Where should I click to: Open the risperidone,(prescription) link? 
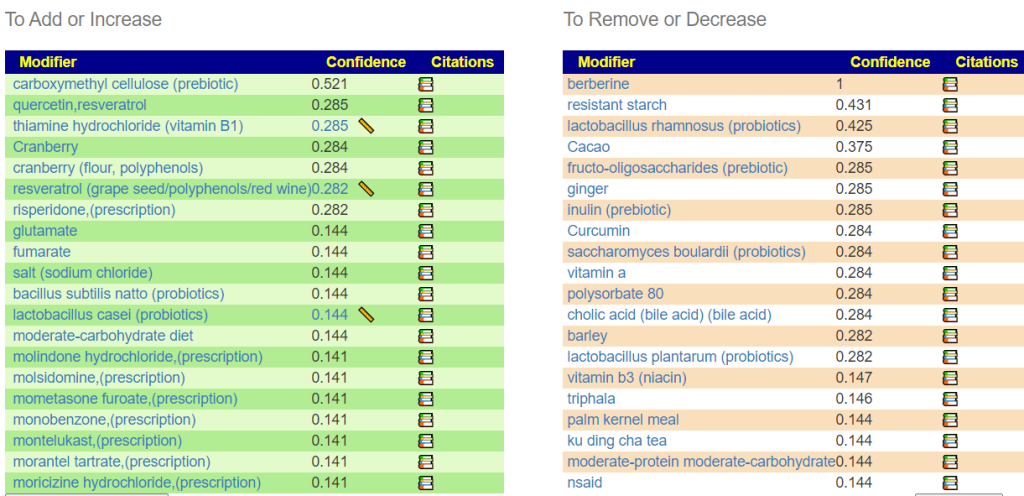[x=94, y=210]
